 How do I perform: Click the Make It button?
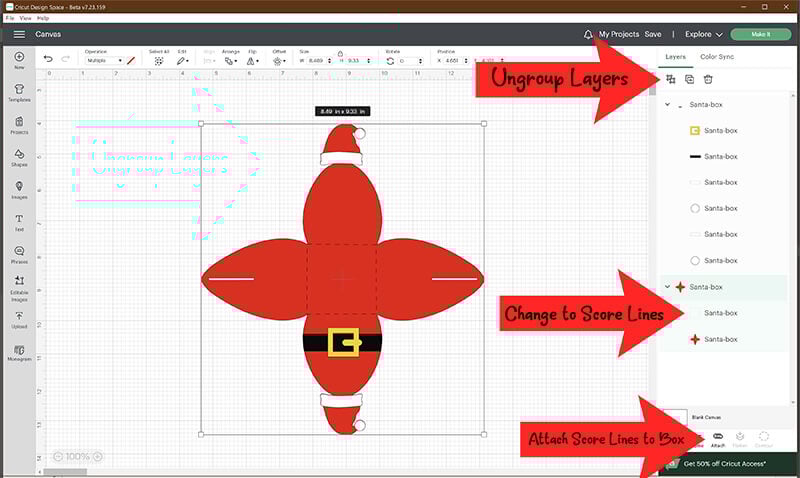[760, 34]
